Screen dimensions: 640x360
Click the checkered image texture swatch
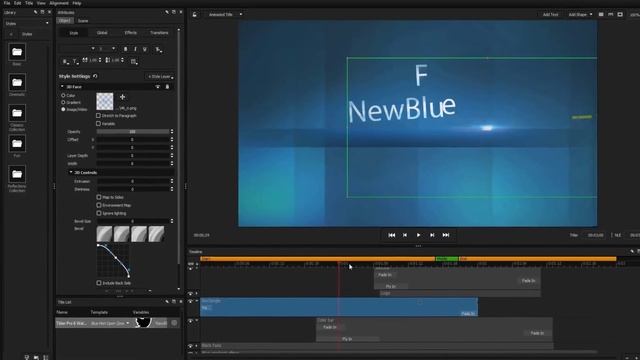pyautogui.click(x=104, y=101)
